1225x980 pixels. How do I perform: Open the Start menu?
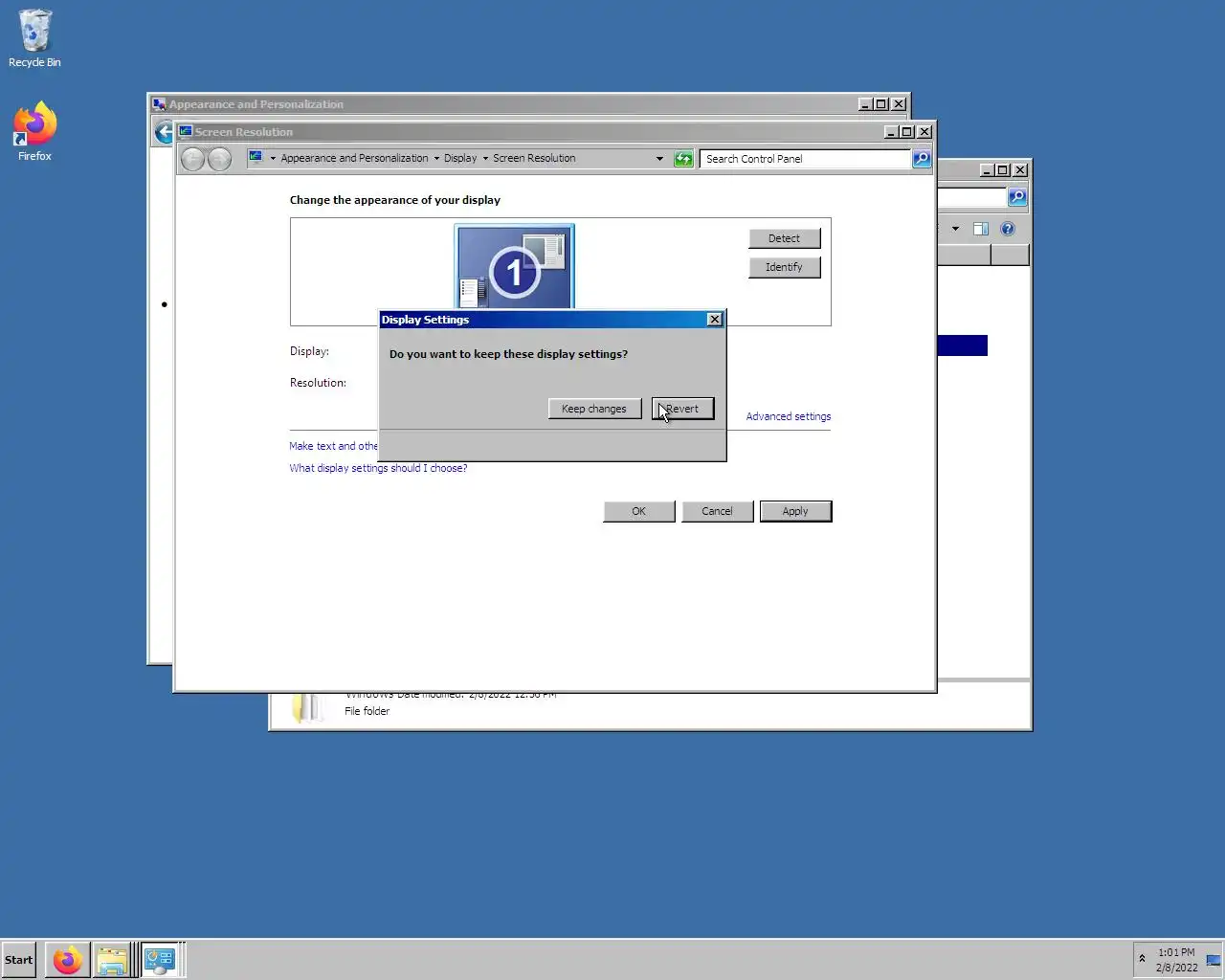[18, 960]
